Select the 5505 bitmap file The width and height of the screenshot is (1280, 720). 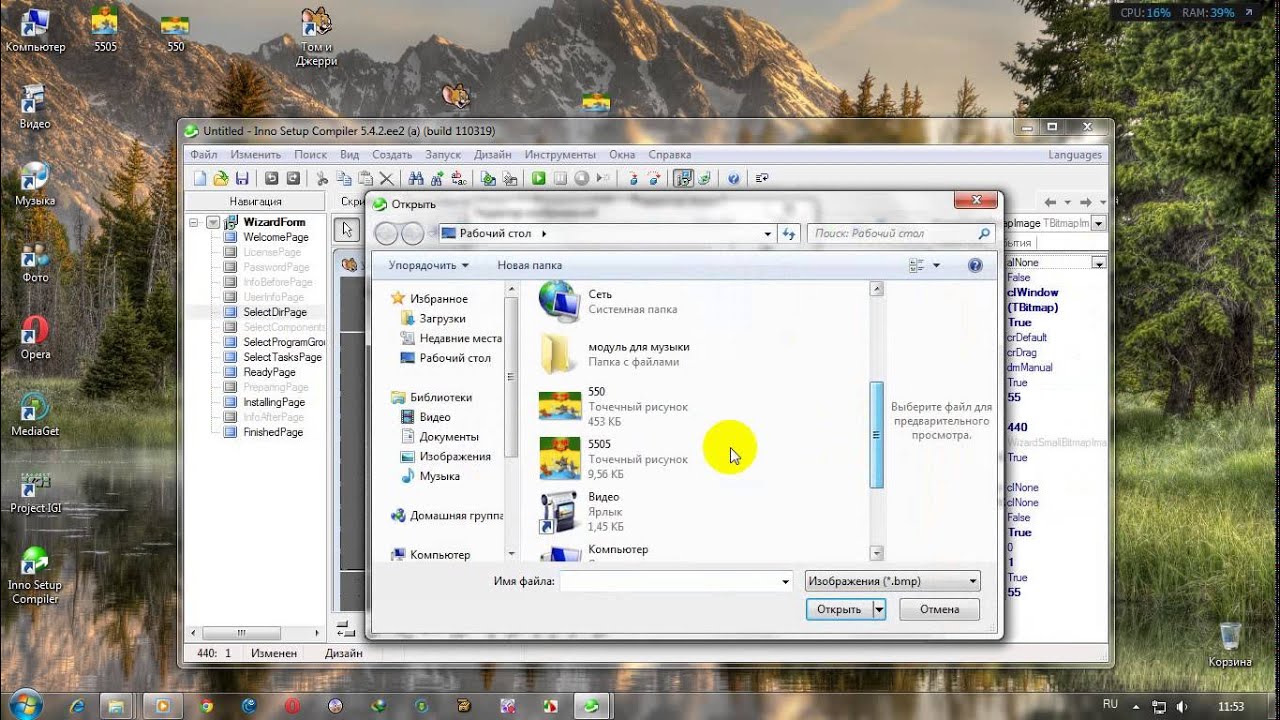point(613,459)
